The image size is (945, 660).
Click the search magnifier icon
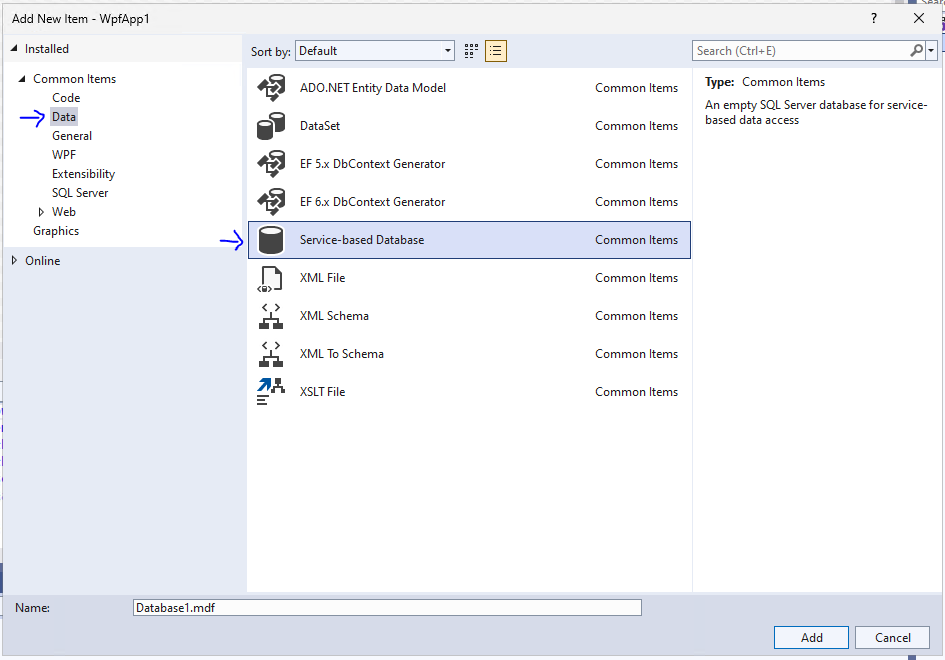pos(916,51)
